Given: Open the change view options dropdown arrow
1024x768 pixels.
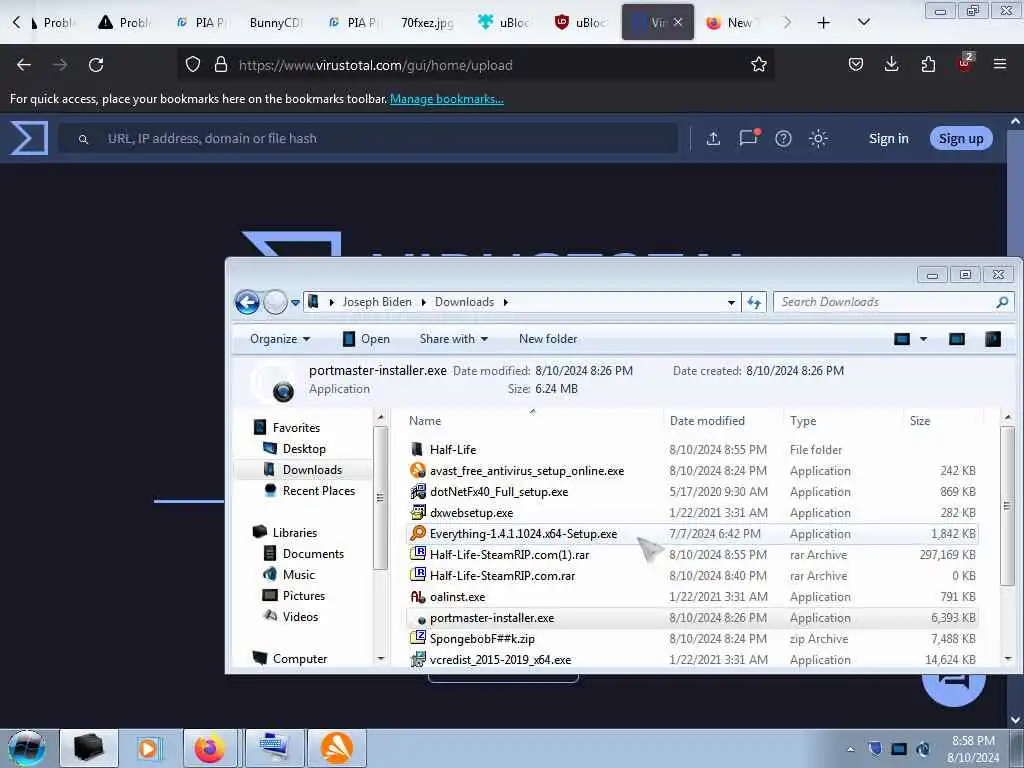Looking at the screenshot, I should [x=923, y=339].
